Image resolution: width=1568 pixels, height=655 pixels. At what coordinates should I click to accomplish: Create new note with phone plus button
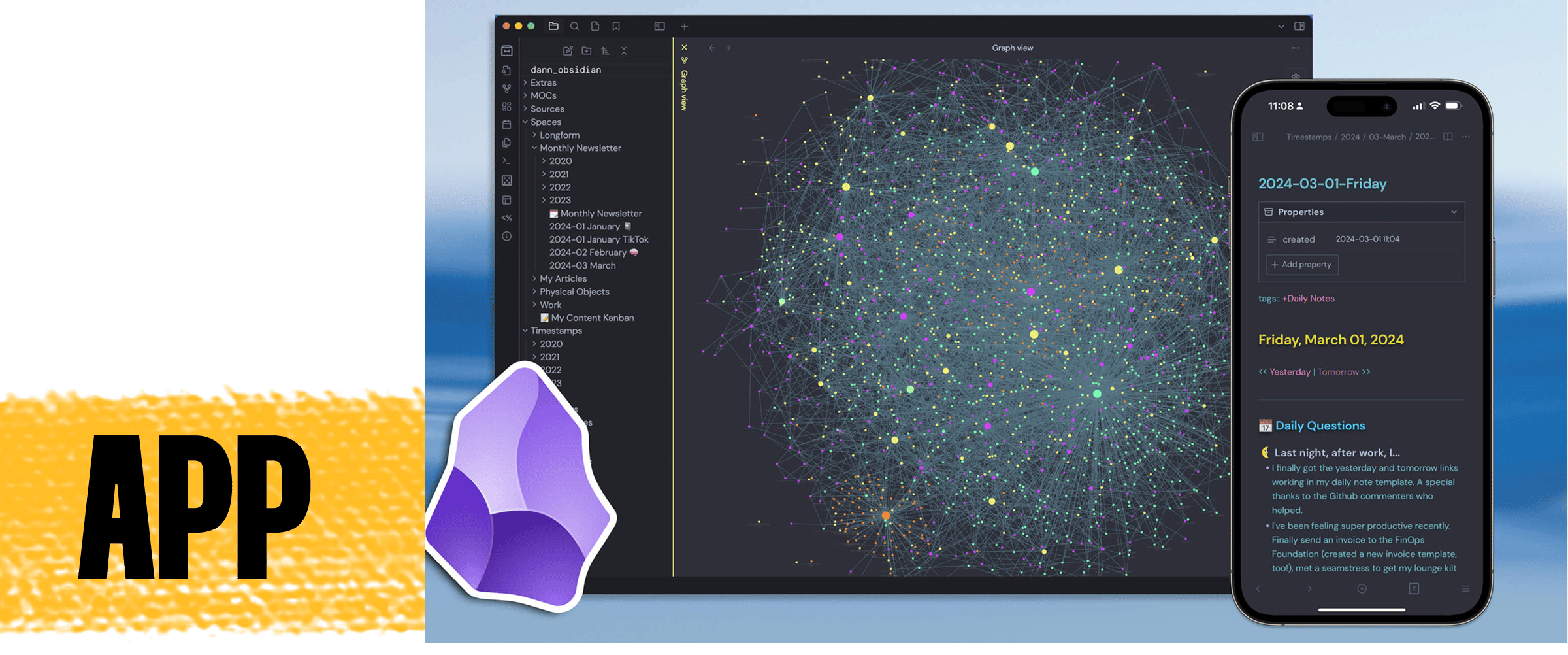1362,589
